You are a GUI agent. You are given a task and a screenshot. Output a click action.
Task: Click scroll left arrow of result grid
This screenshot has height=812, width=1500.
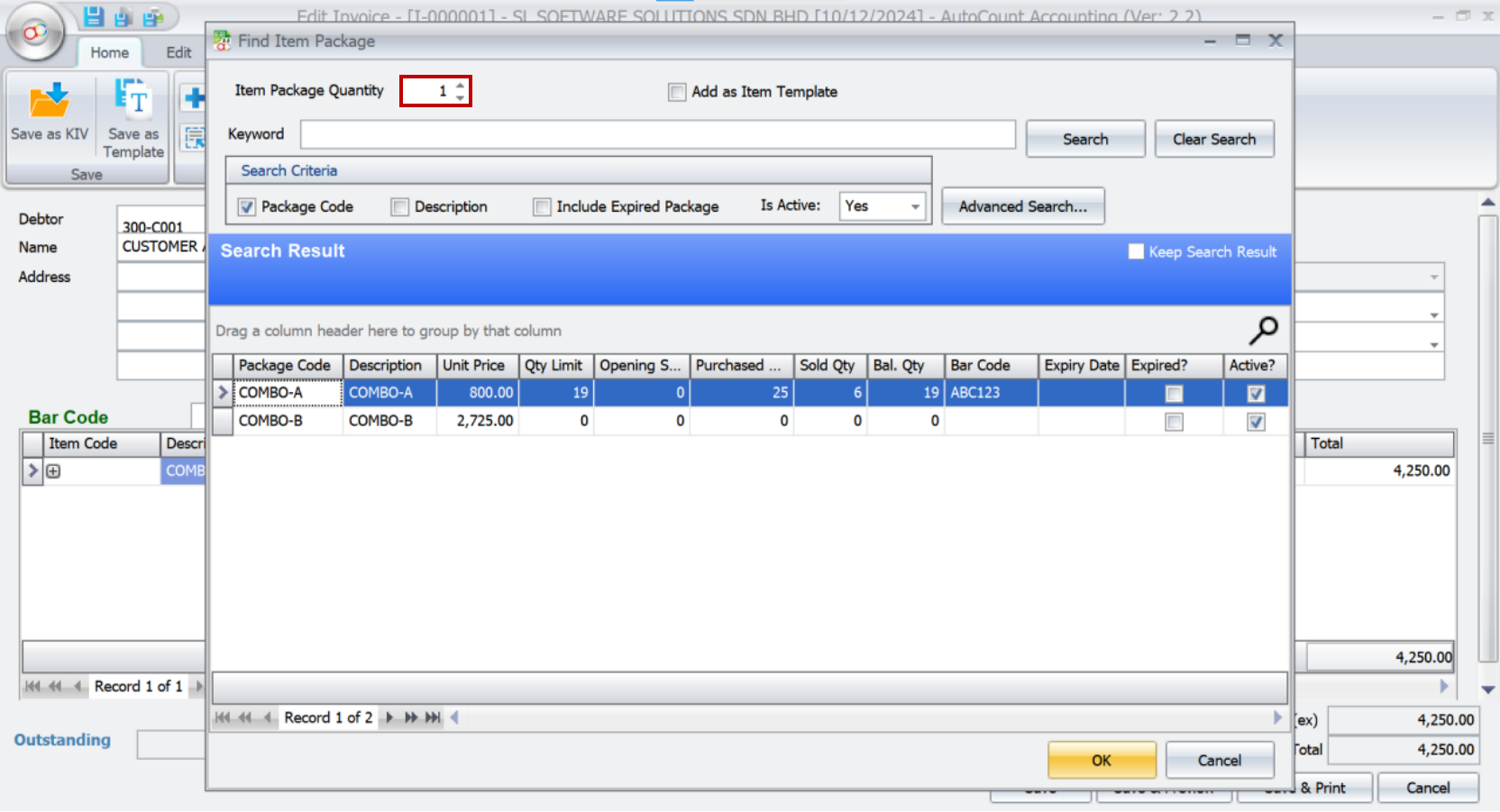[454, 718]
